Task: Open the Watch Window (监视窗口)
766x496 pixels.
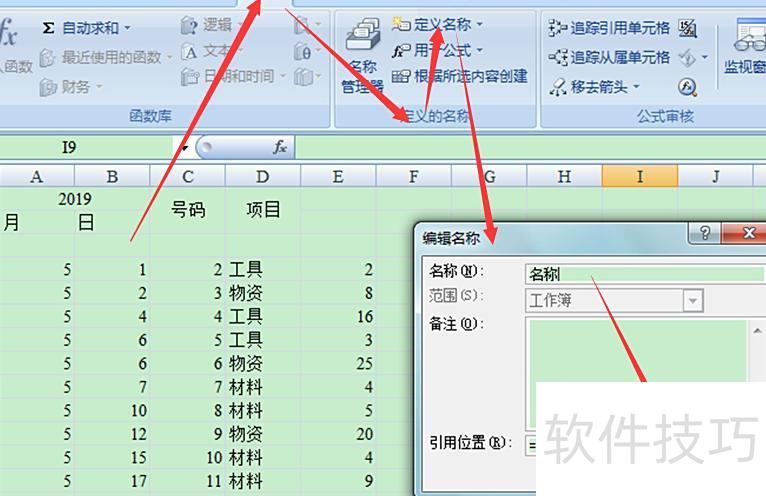Action: (746, 47)
